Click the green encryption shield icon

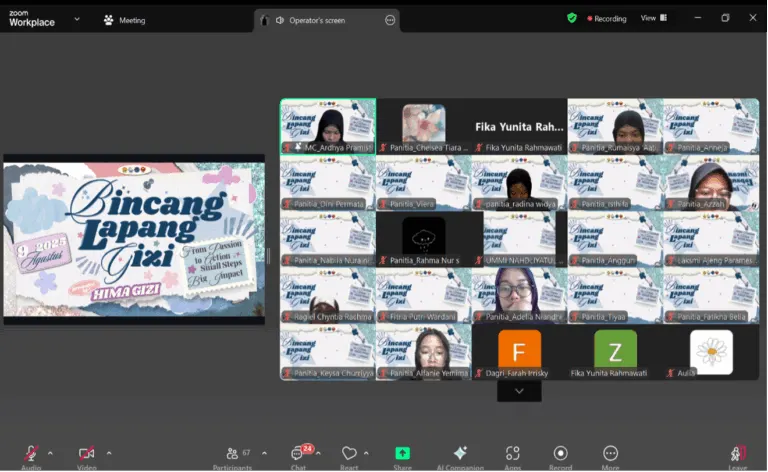click(x=572, y=19)
